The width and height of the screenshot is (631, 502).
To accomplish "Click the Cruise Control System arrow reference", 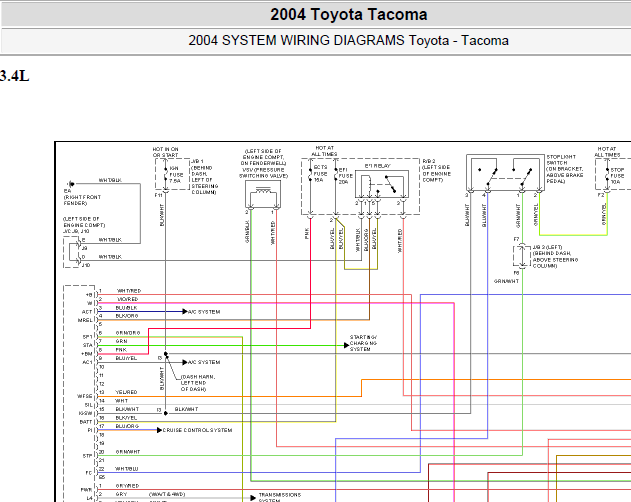I will point(195,430).
